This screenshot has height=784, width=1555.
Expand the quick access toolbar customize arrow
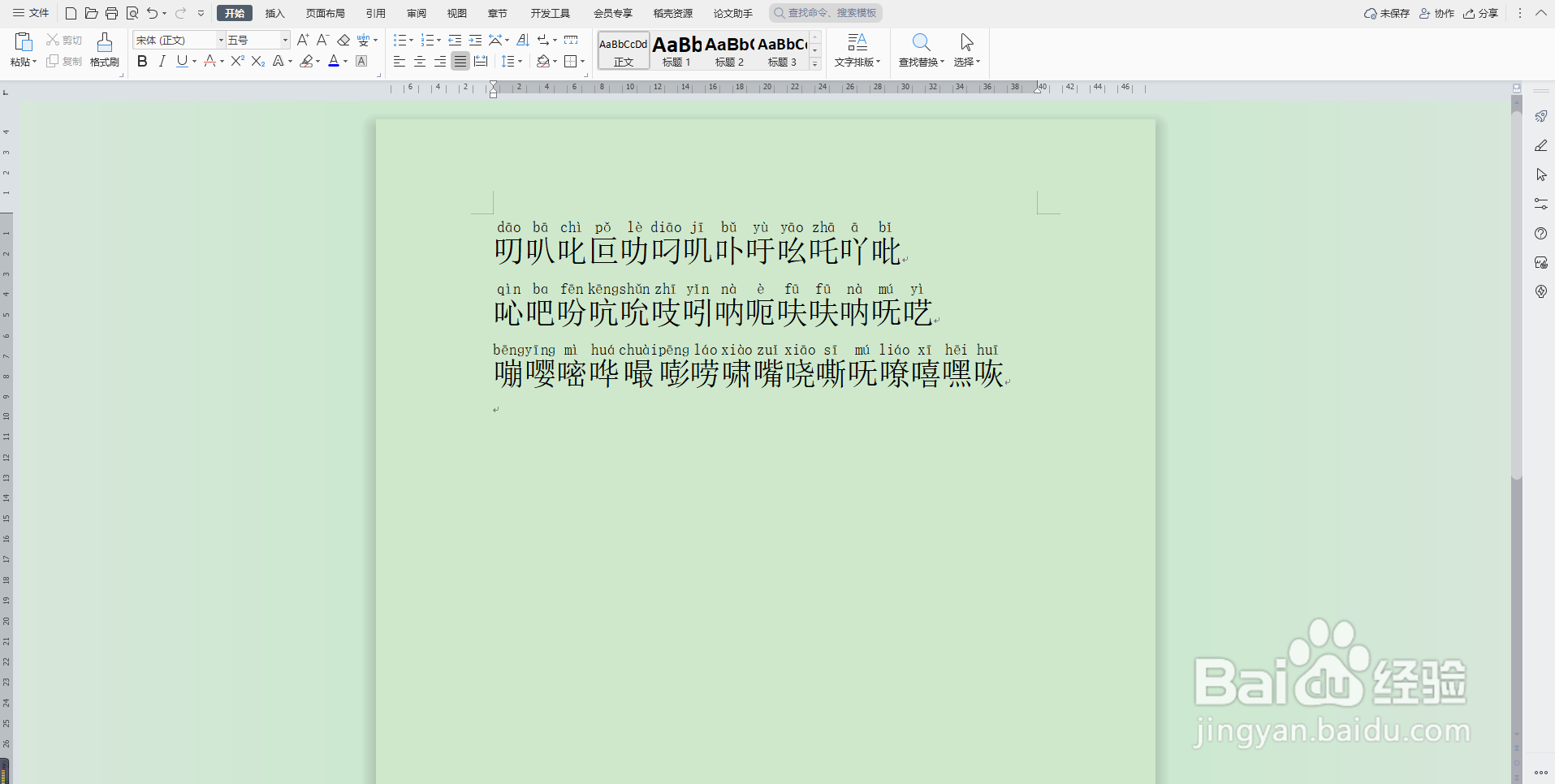click(201, 13)
